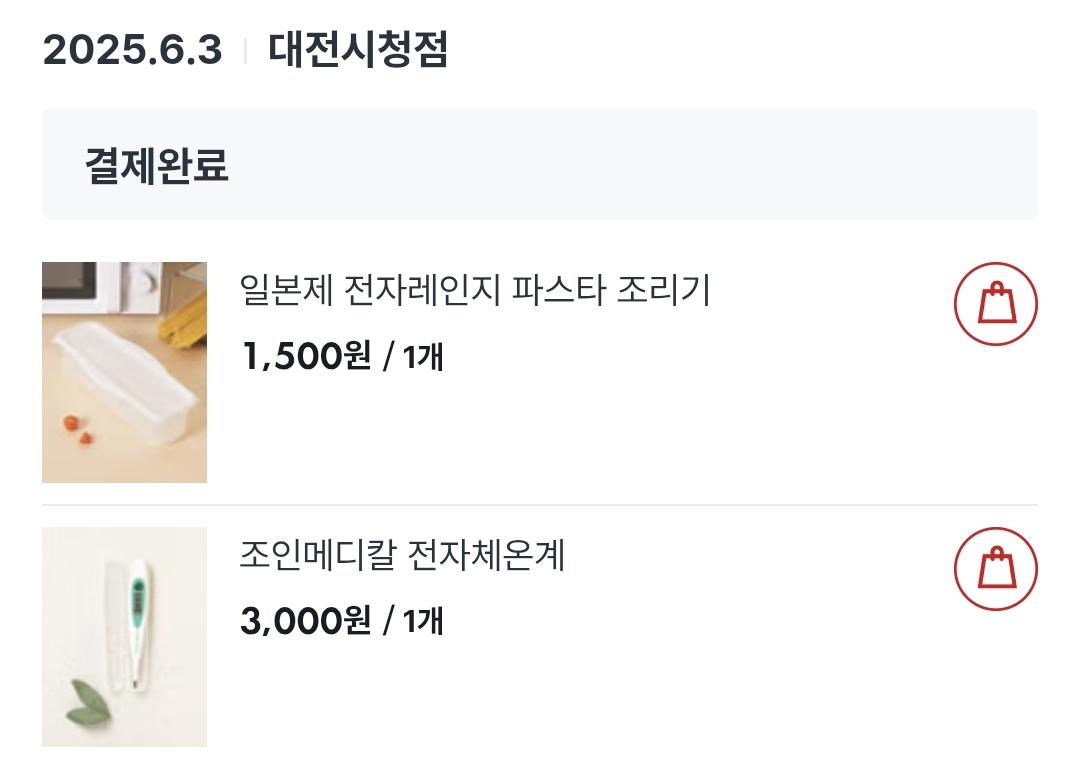Add the 전자체온계 to the shopping bag
The width and height of the screenshot is (1080, 781).
tap(995, 569)
